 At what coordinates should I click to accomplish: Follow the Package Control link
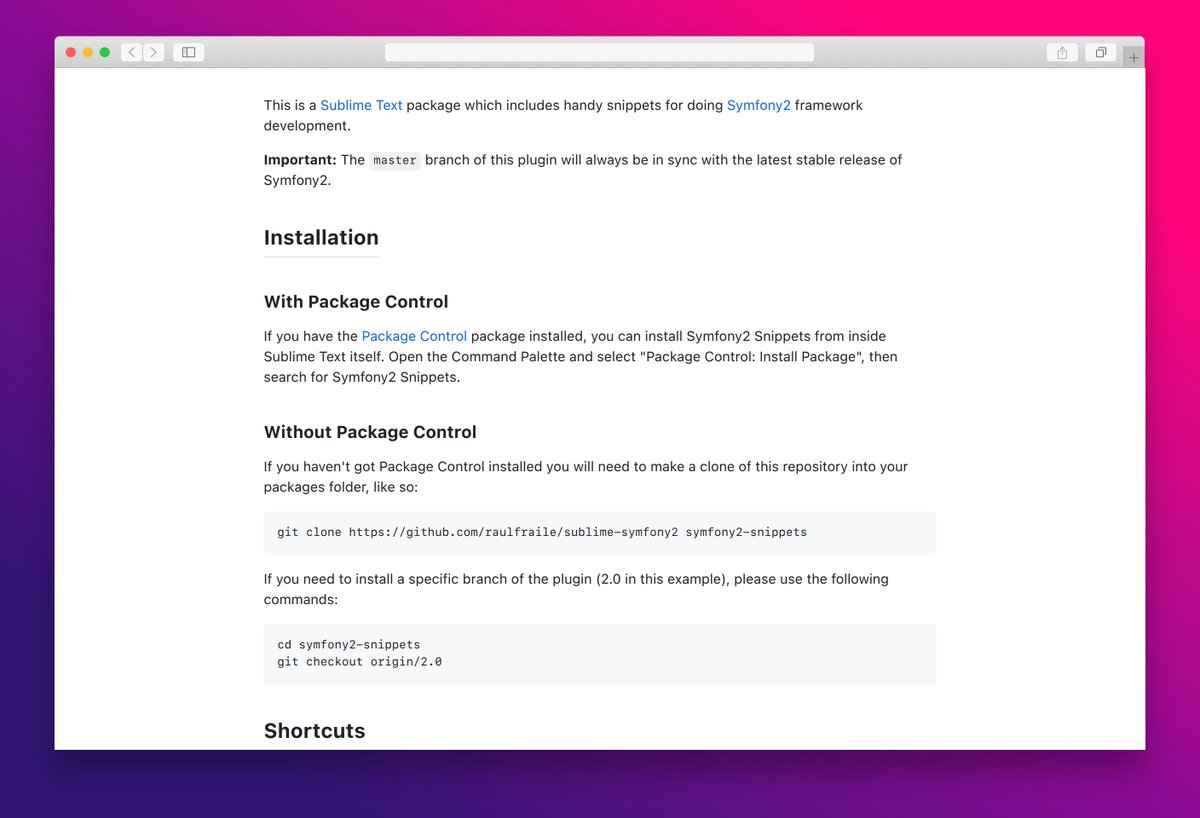click(x=414, y=336)
